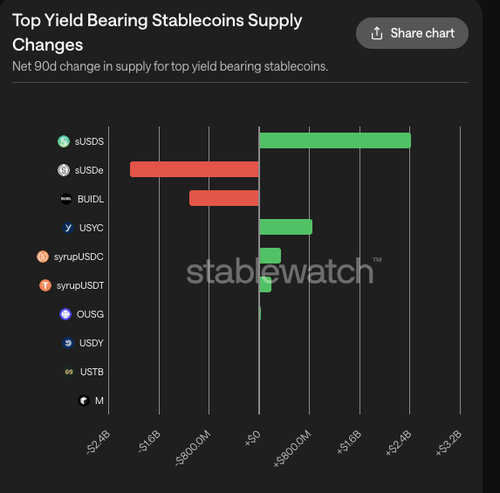Screen dimensions: 500x493
Task: Click the USTB token icon
Action: click(x=69, y=371)
